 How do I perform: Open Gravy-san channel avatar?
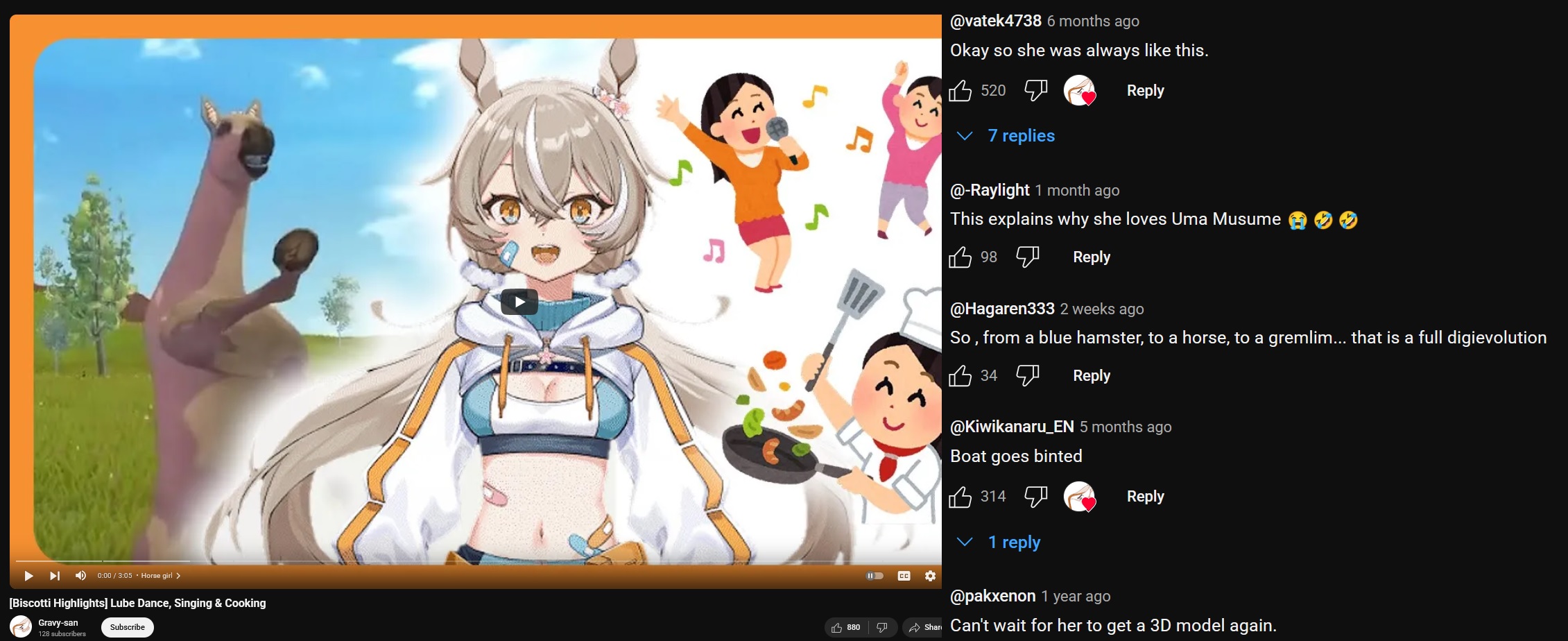coord(21,627)
